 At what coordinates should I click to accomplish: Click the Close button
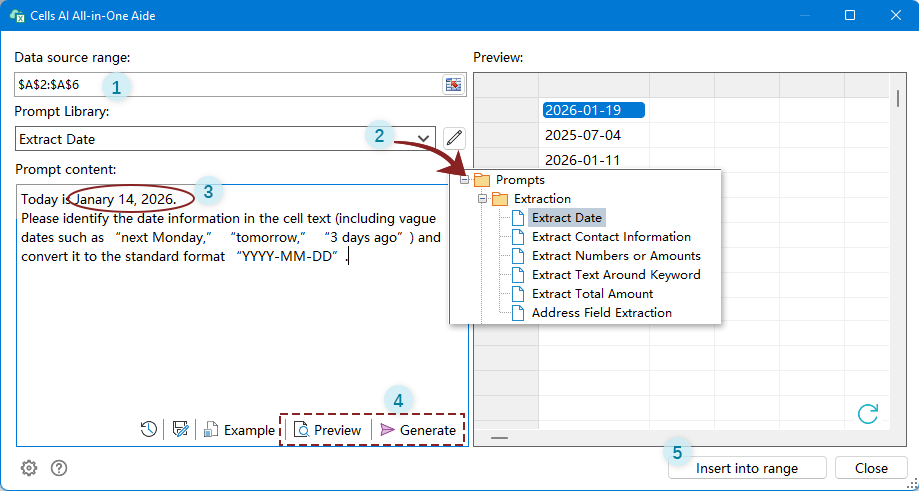click(871, 468)
